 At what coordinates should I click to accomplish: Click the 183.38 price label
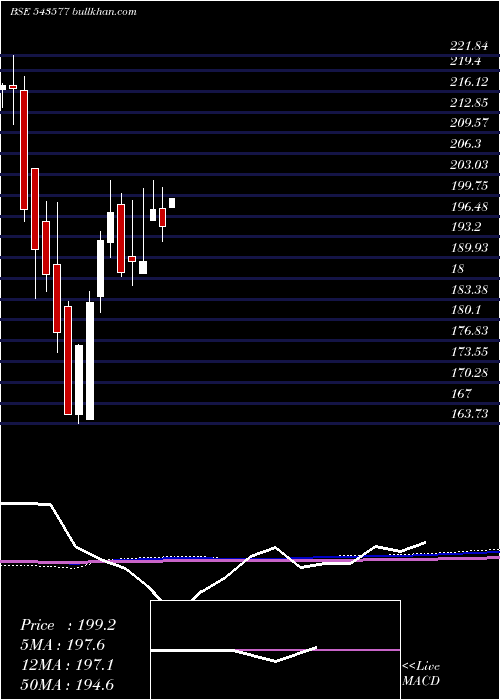click(469, 290)
